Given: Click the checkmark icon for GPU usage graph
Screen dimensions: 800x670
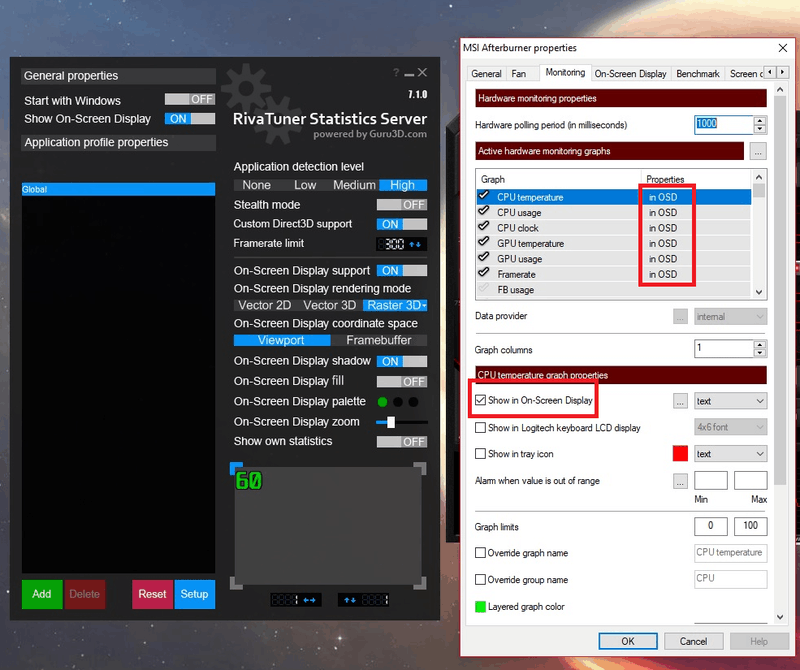Looking at the screenshot, I should [483, 257].
